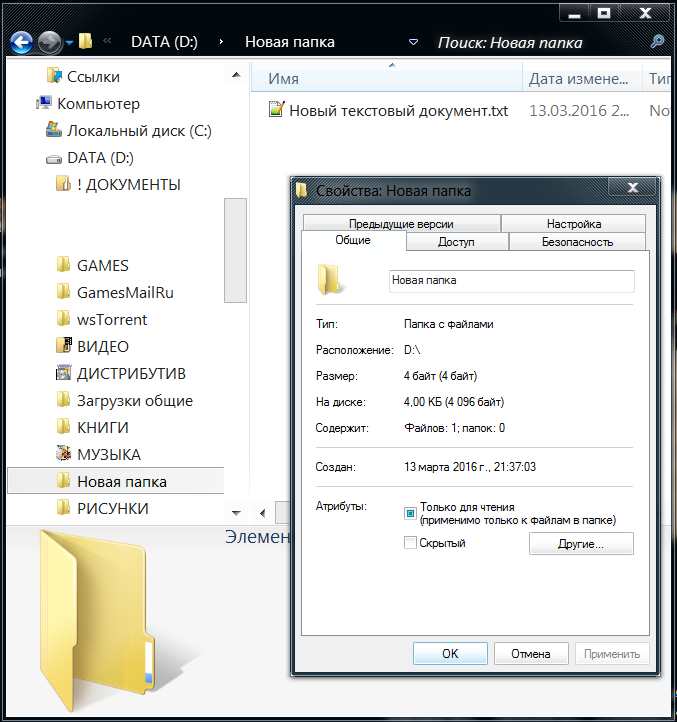Click the search magnifier icon
Viewport: 677px width, 722px height.
(657, 42)
